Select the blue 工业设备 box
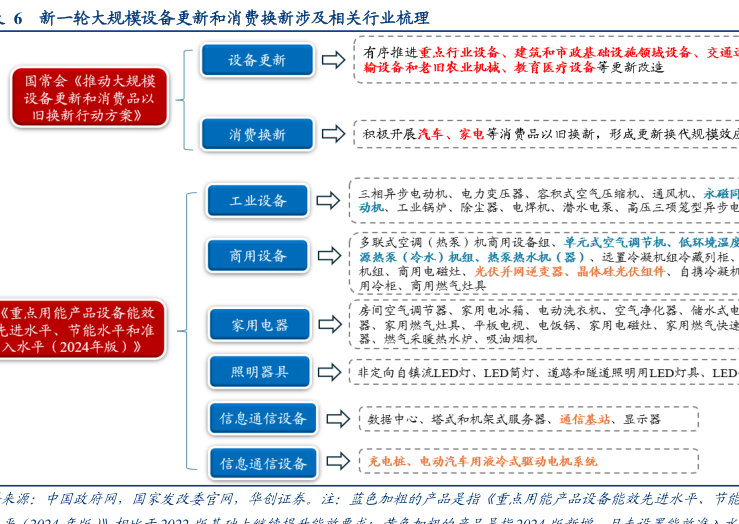Image resolution: width=739 pixels, height=524 pixels. (x=258, y=201)
